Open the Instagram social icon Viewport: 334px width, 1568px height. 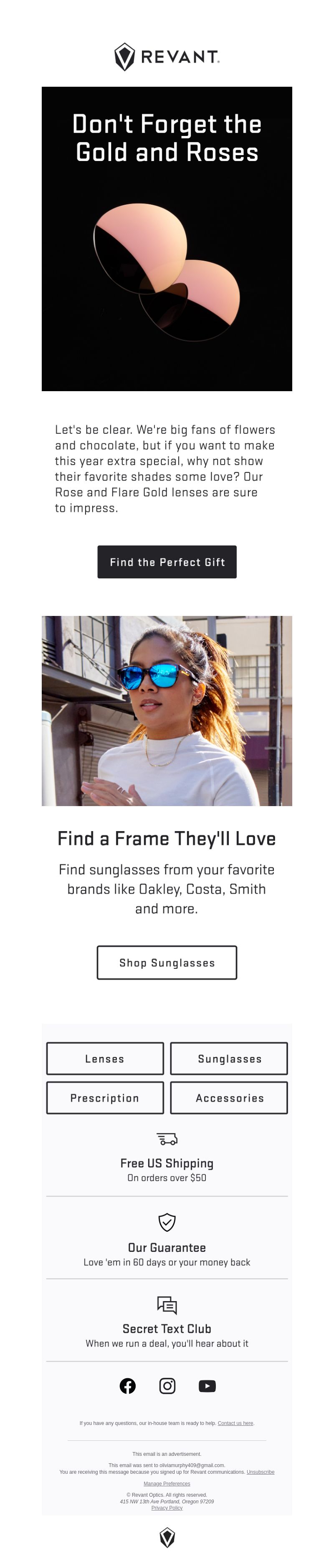tap(167, 1385)
